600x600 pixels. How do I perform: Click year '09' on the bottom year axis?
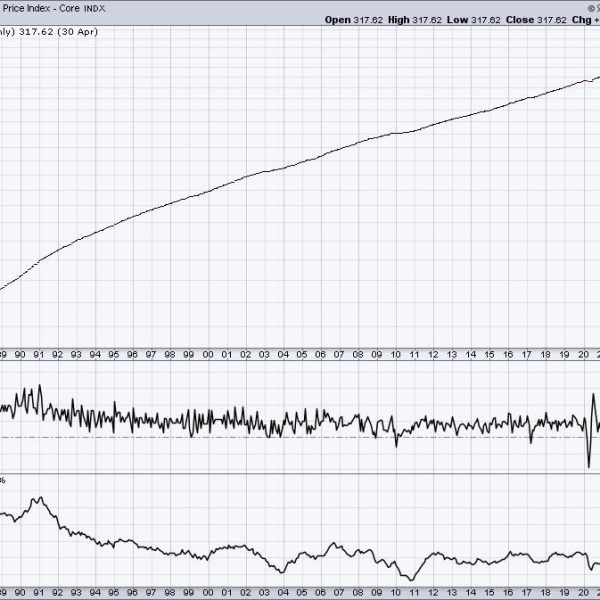coord(377,593)
